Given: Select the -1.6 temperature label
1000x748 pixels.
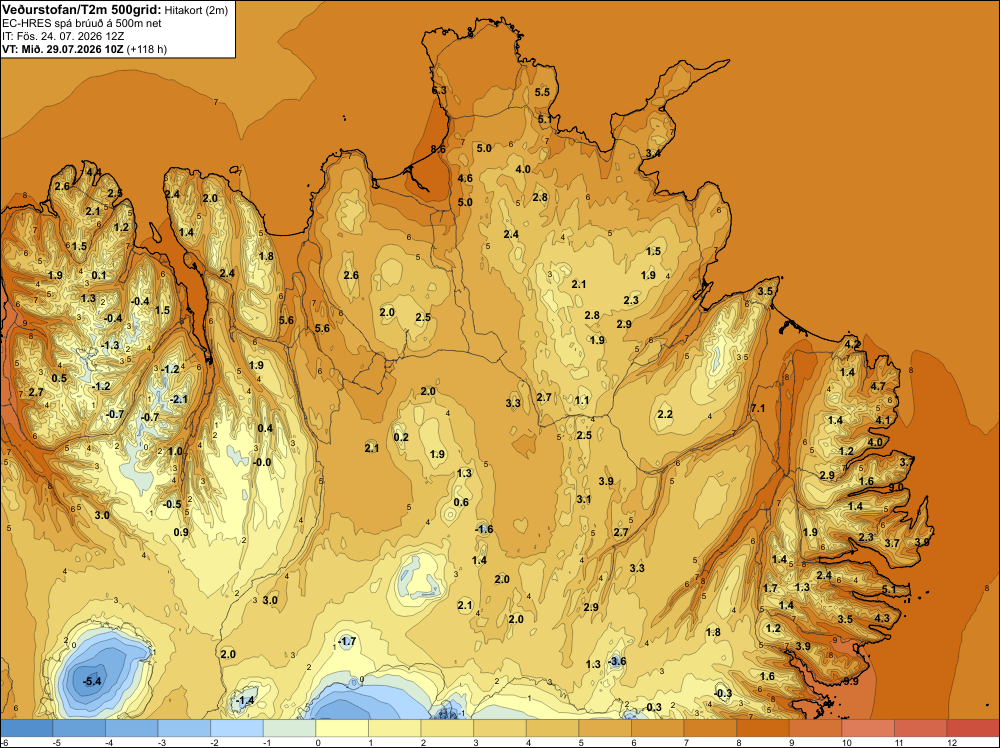Looking at the screenshot, I should pyautogui.click(x=484, y=529).
